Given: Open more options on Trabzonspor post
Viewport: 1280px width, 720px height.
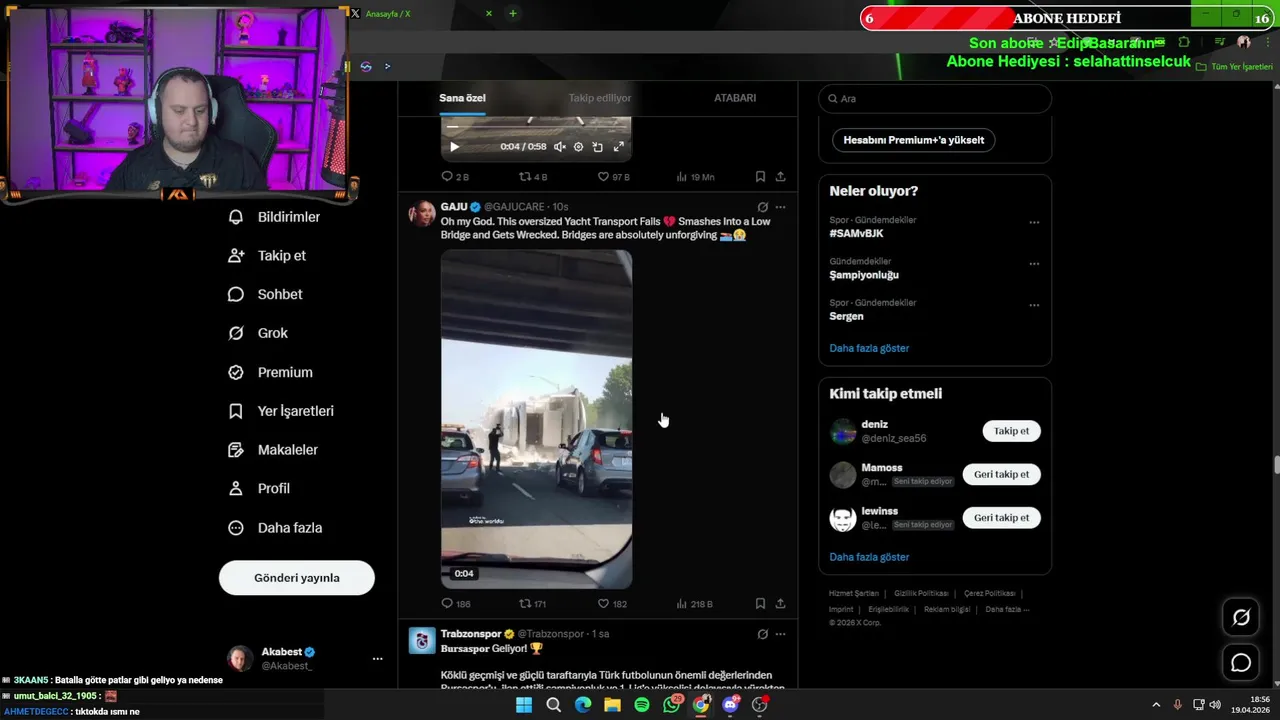Looking at the screenshot, I should click(781, 634).
